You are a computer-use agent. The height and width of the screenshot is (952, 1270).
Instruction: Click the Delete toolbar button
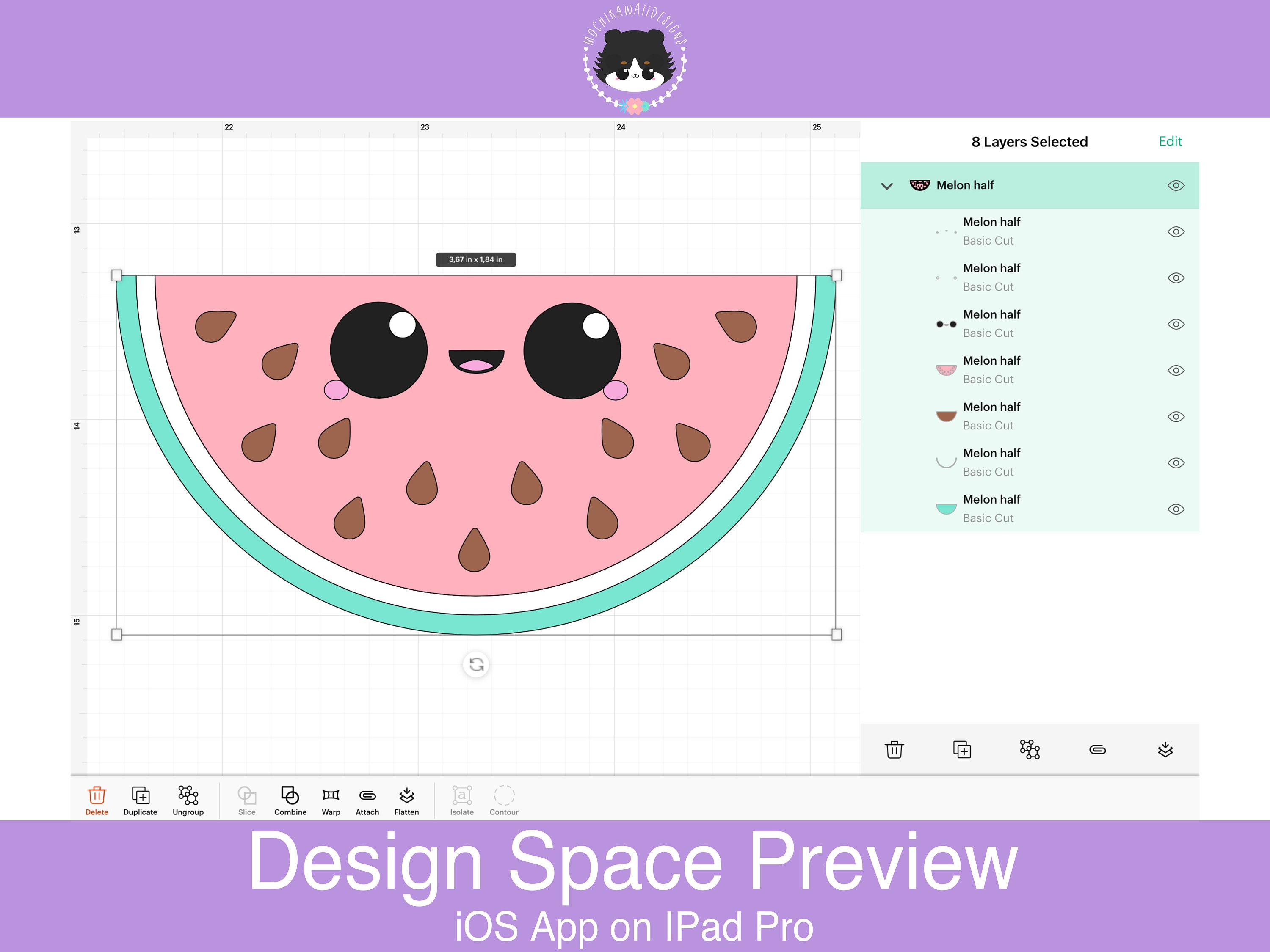pyautogui.click(x=97, y=799)
